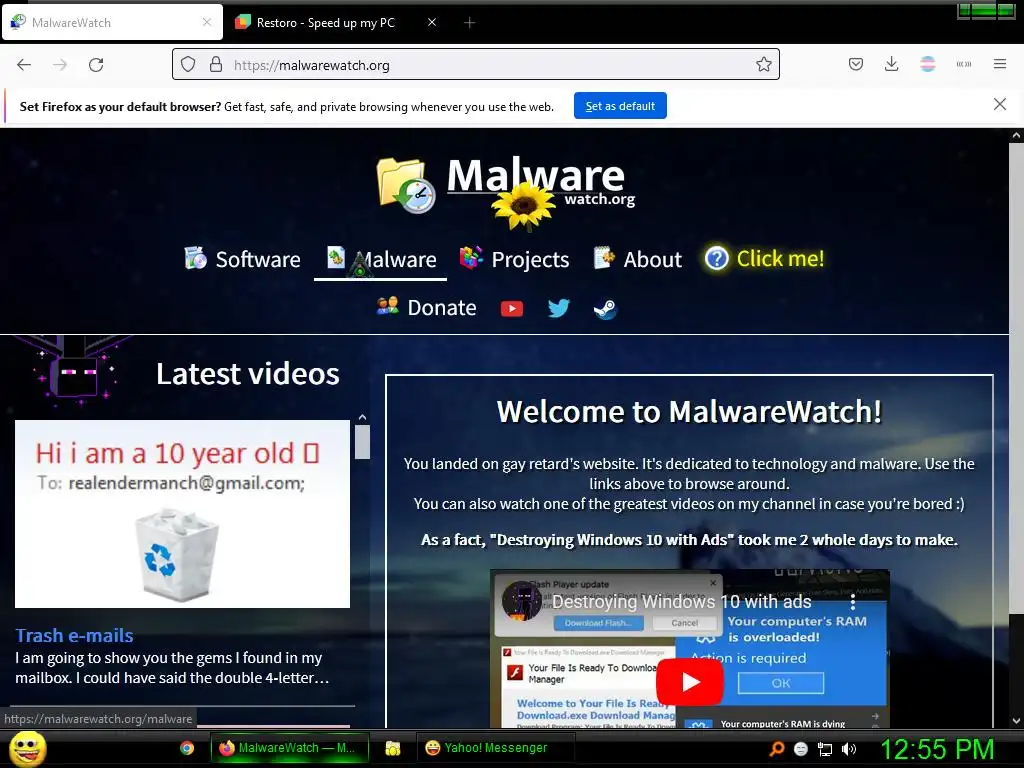Click the toolbar overflow chevrons icon
The height and width of the screenshot is (768, 1024).
tap(964, 64)
